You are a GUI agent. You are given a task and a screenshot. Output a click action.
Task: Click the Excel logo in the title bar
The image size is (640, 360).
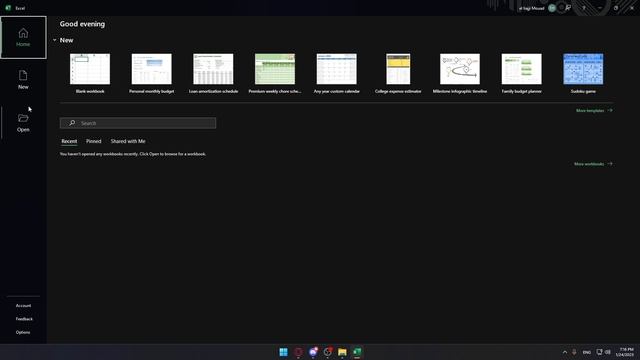(8, 8)
